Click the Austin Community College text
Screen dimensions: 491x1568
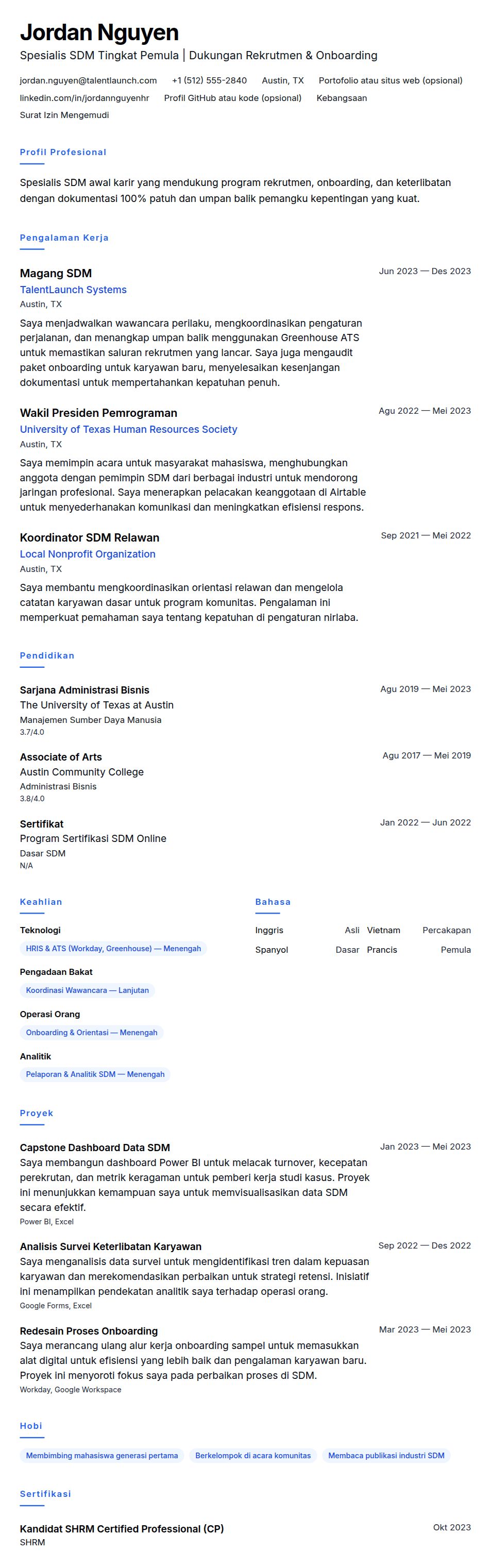82,772
